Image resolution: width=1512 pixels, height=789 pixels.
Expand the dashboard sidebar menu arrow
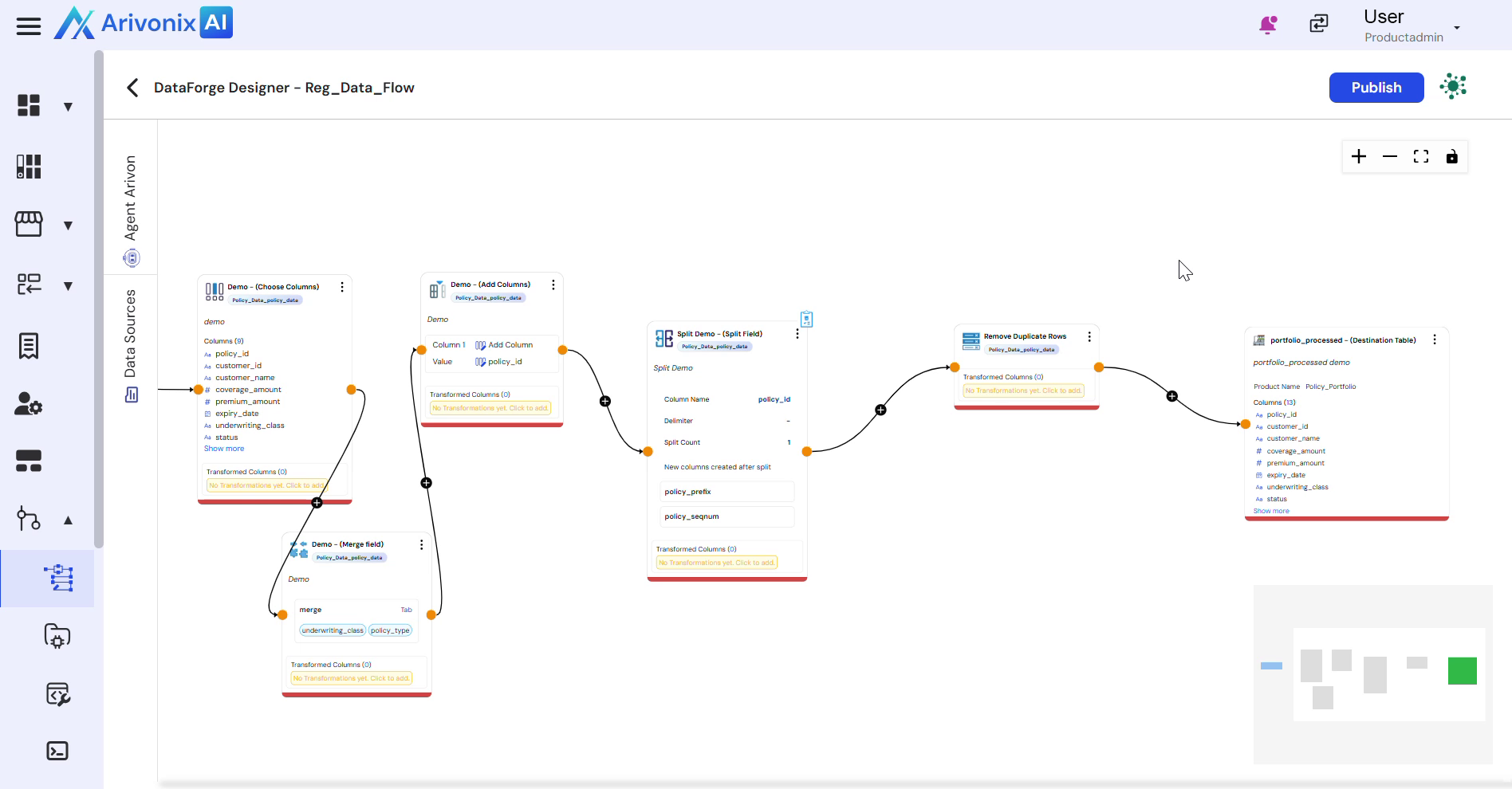pos(69,107)
